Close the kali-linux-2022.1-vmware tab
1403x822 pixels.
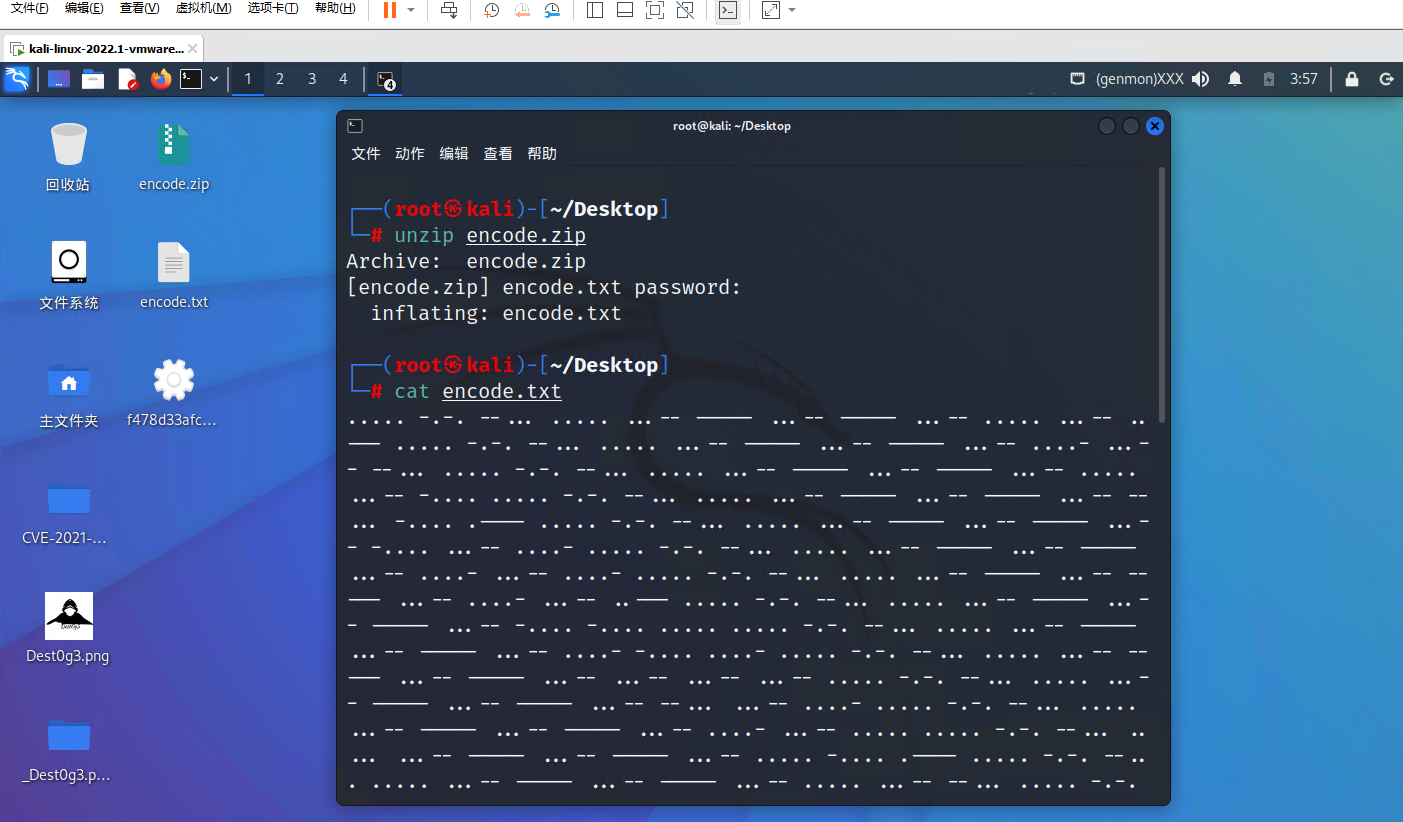193,48
